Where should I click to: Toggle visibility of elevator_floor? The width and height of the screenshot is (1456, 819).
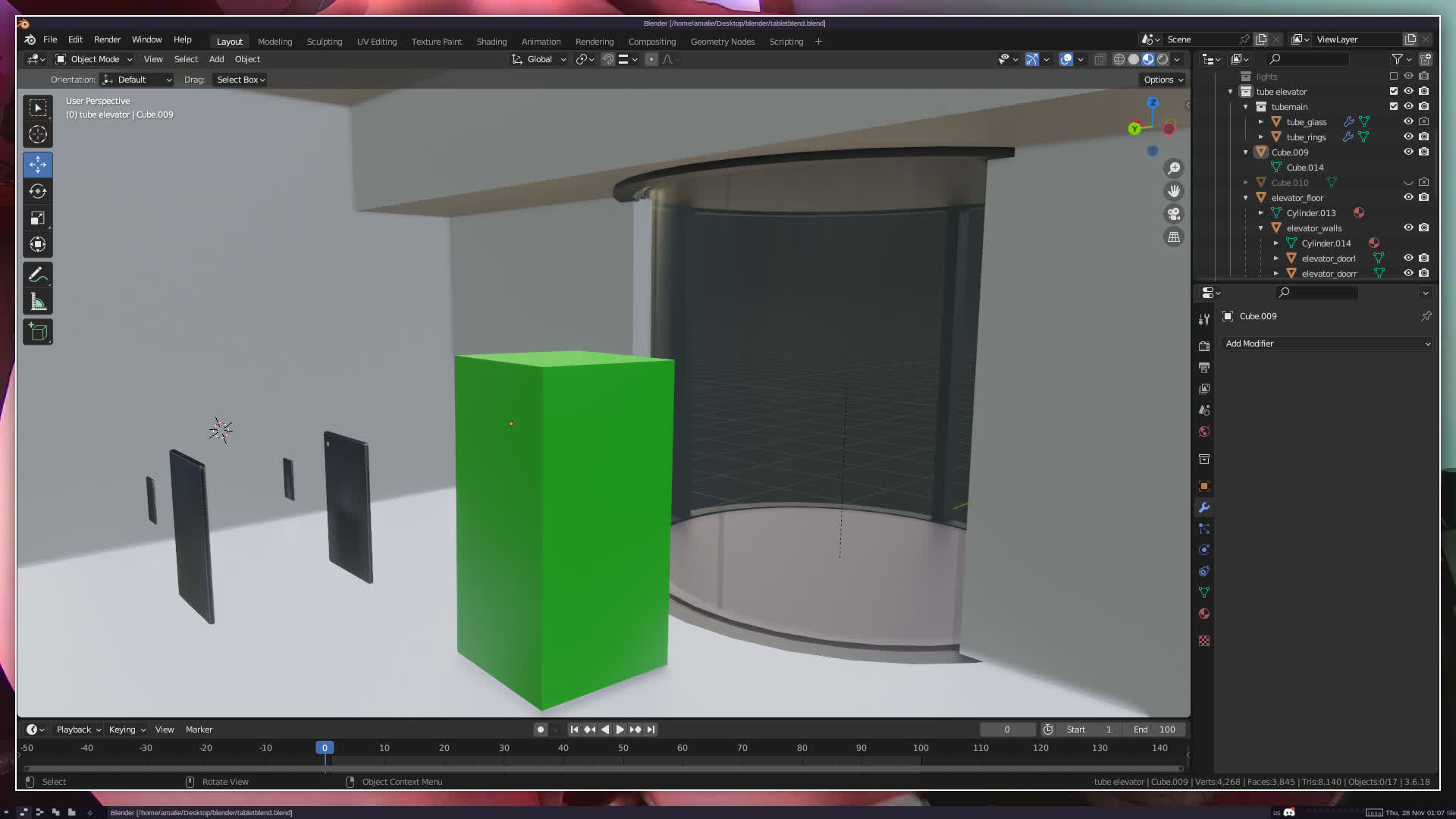[x=1408, y=197]
